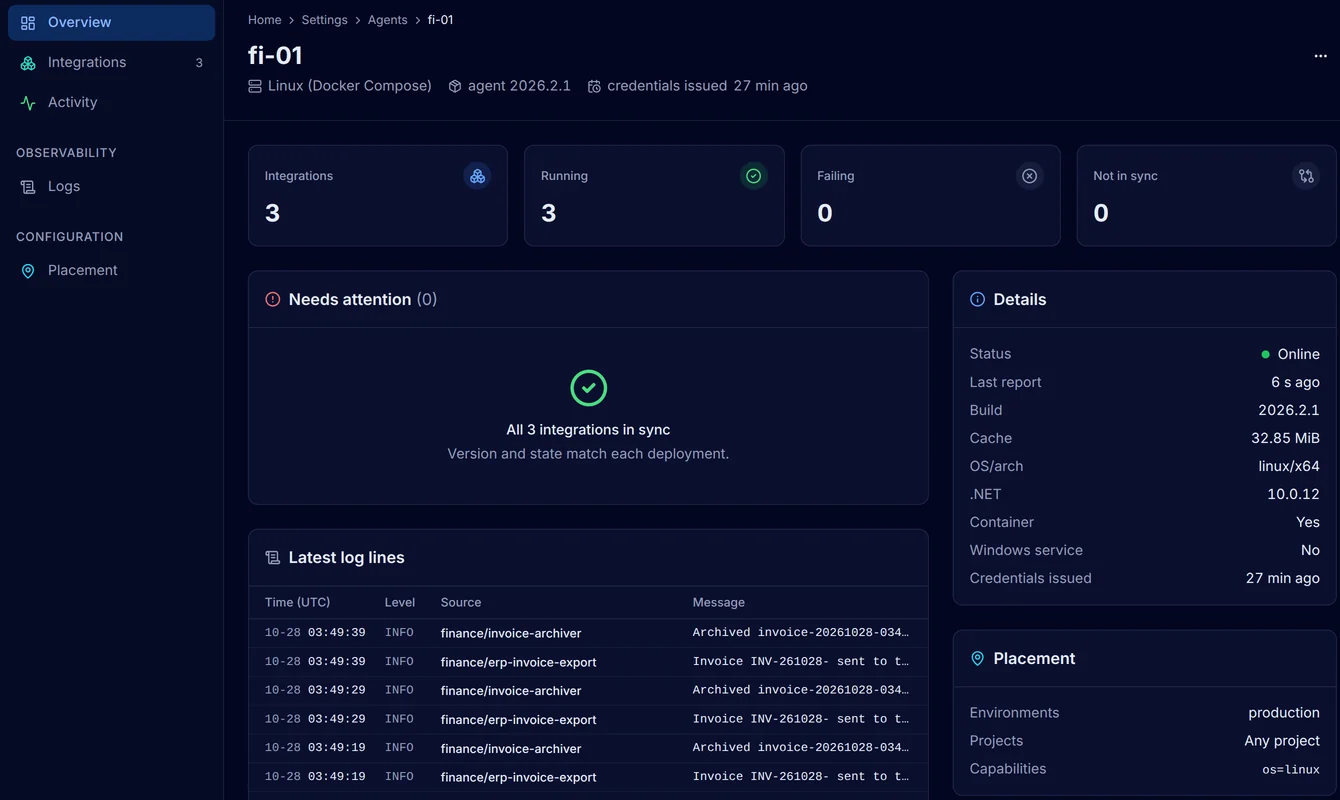This screenshot has height=800, width=1340.
Task: Click the Cache value 32.85 MiB
Action: point(1285,438)
